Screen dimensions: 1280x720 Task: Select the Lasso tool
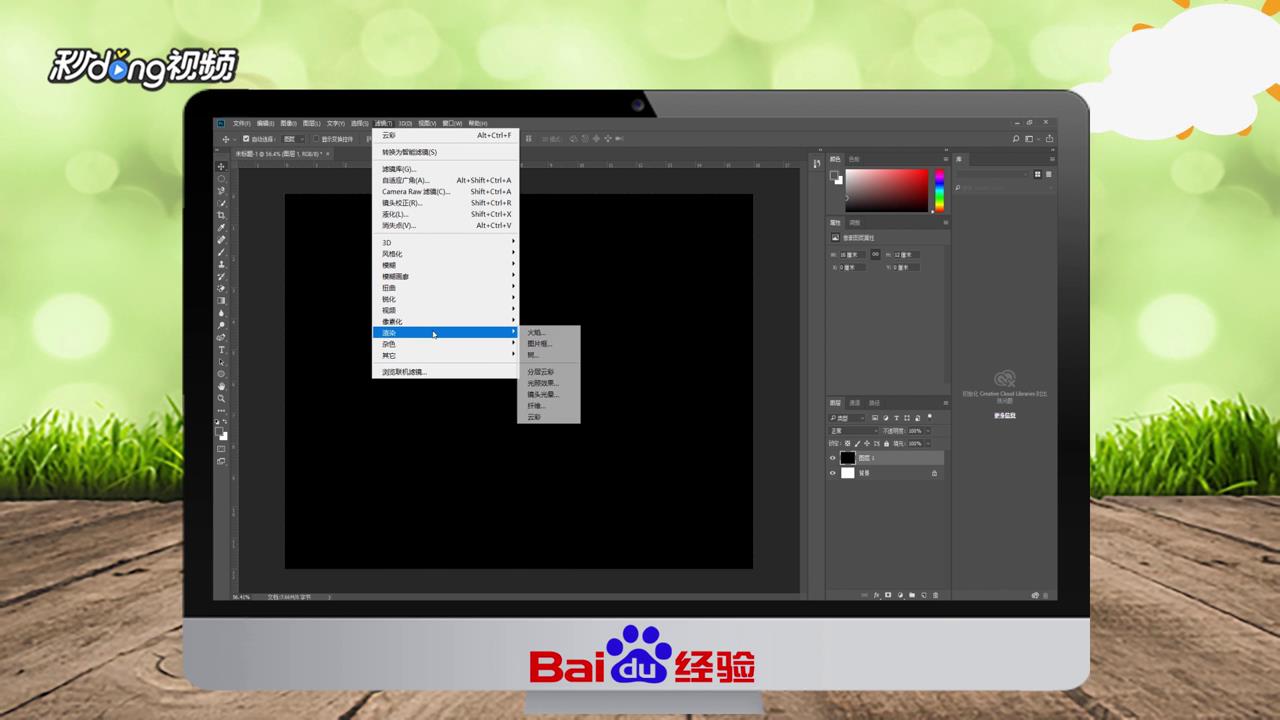221,189
